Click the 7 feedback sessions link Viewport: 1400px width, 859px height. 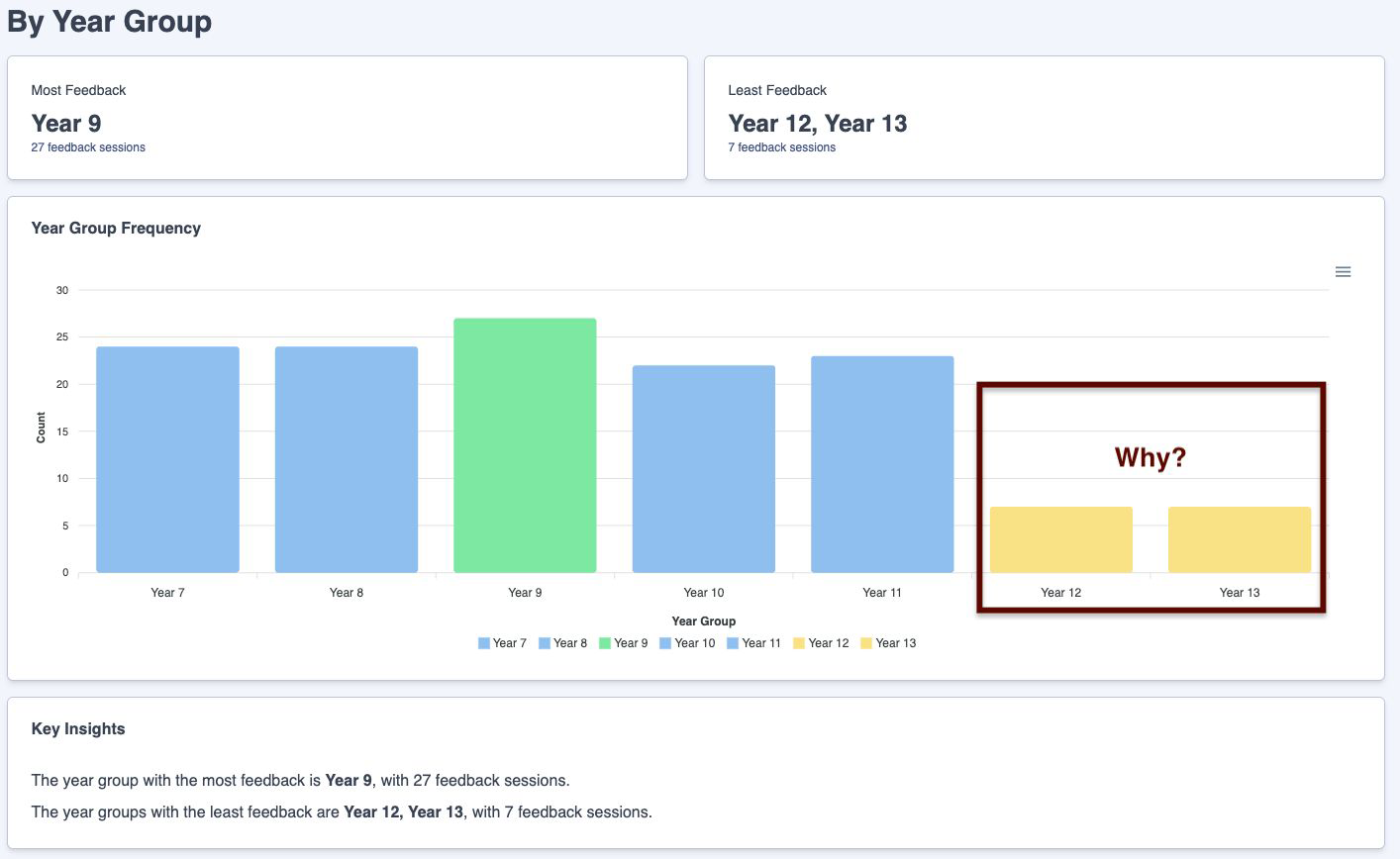tap(781, 147)
